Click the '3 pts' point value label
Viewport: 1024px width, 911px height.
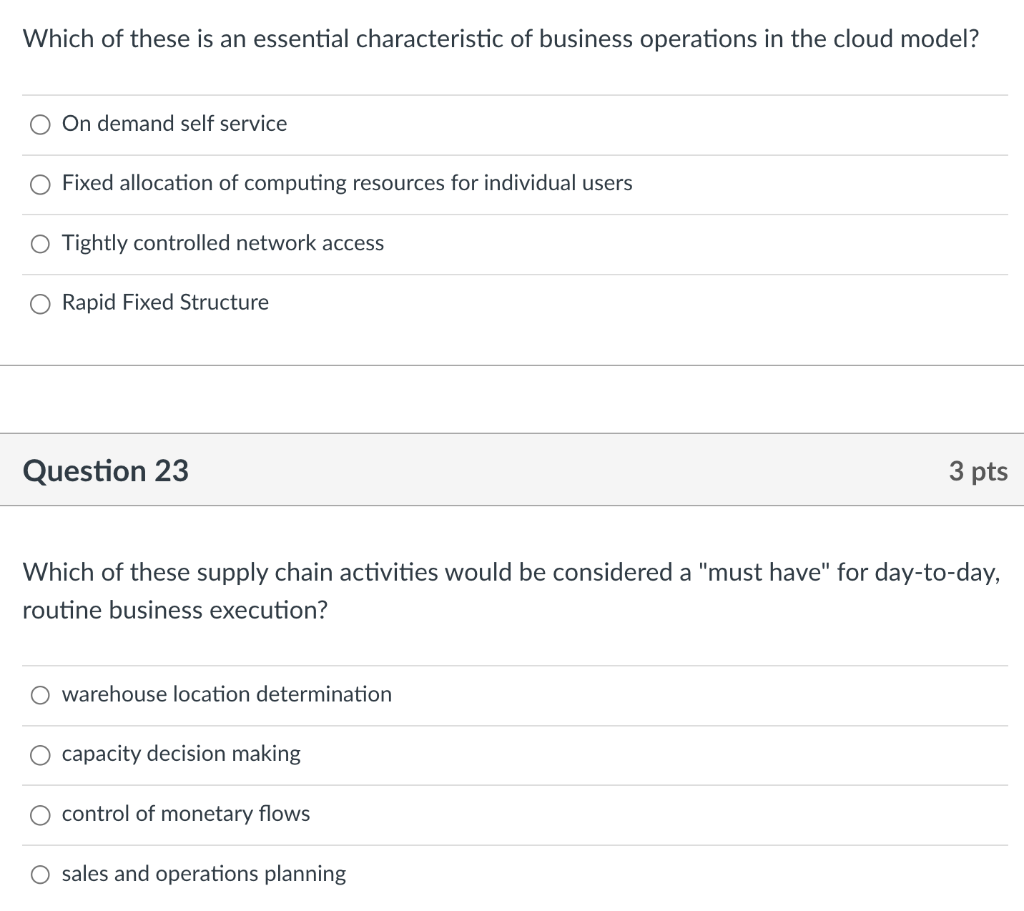[x=979, y=470]
